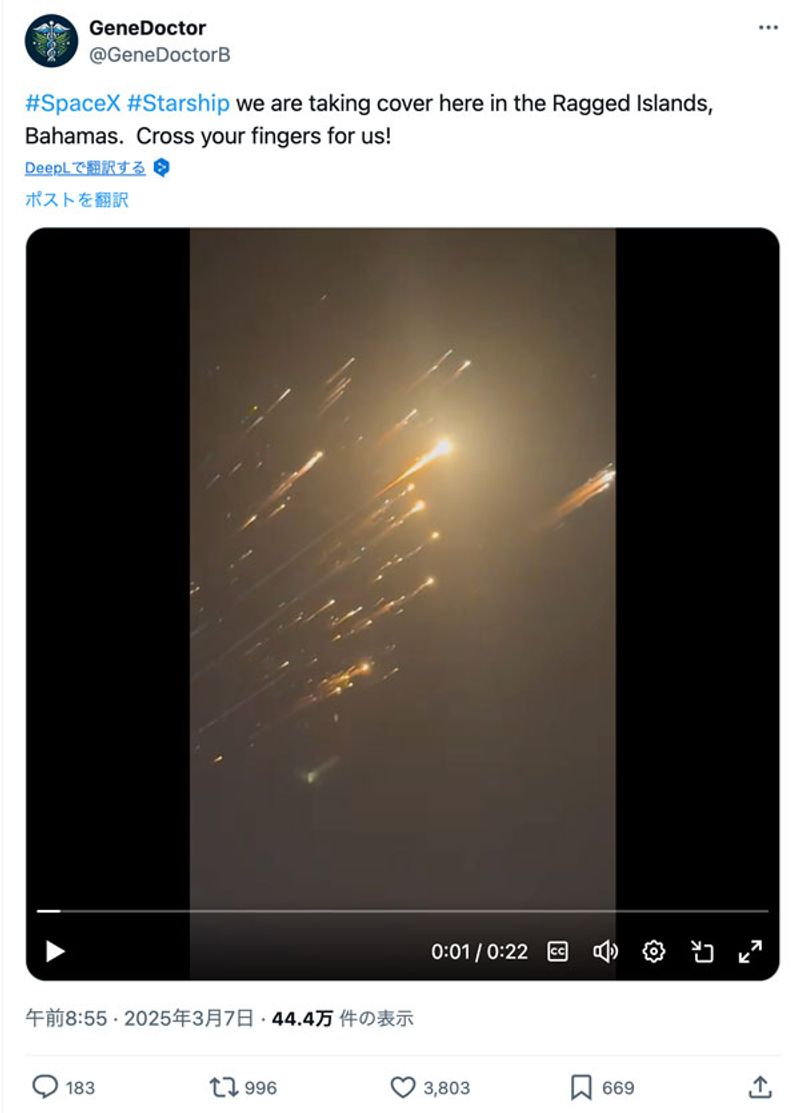This screenshot has height=1113, width=800.
Task: Open the post's more options menu
Action: [x=768, y=28]
